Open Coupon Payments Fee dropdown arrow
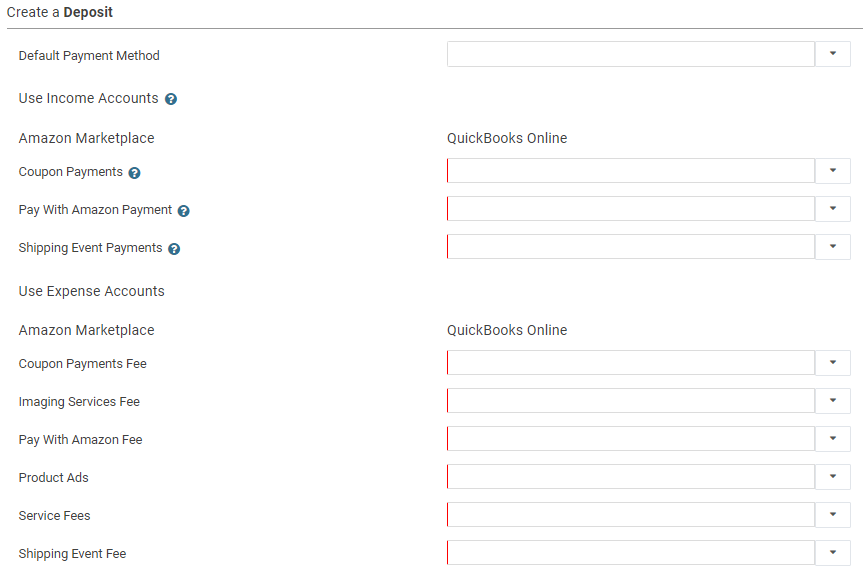 pos(833,363)
